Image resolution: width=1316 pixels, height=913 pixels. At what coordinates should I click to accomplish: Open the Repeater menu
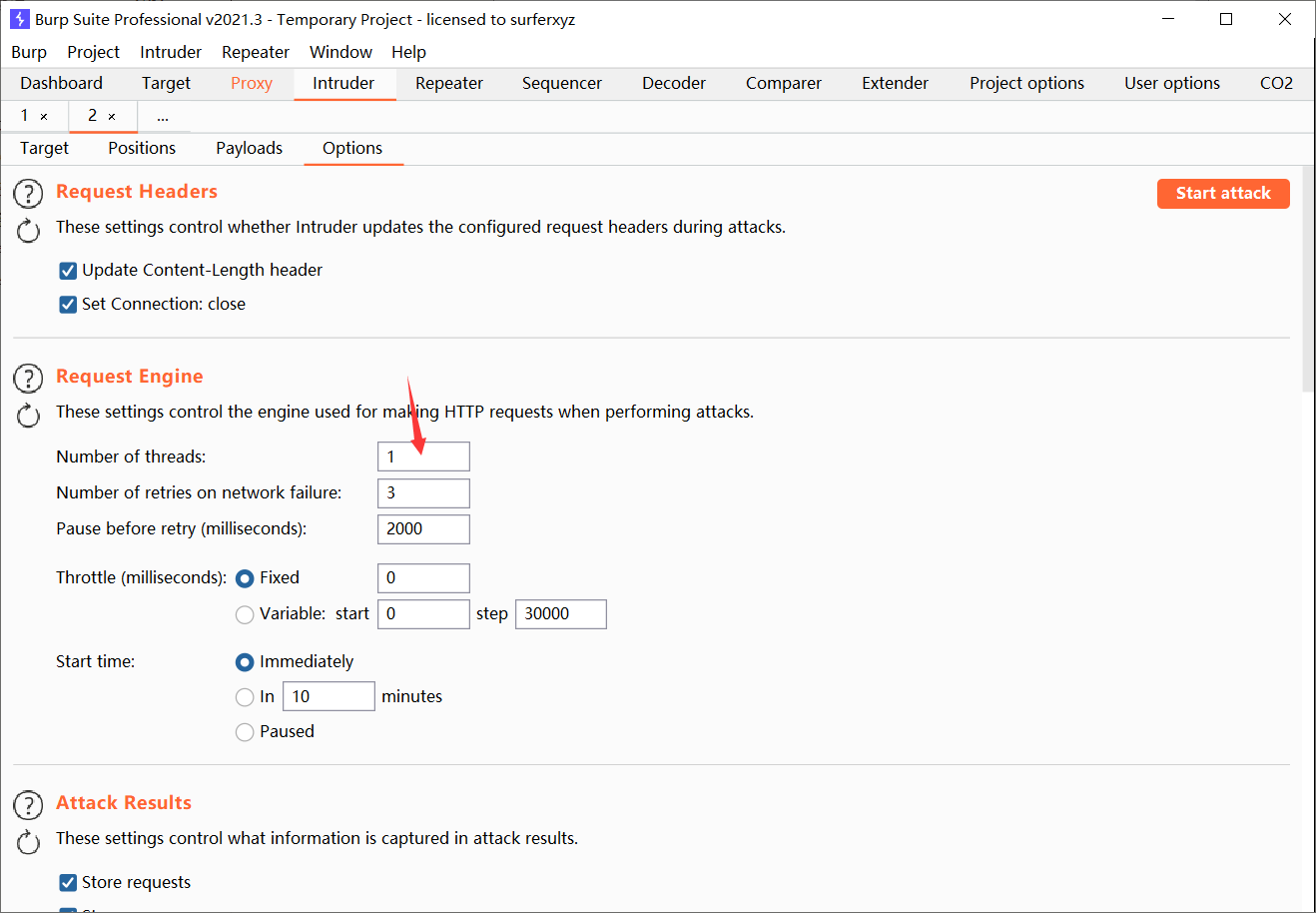tap(256, 52)
